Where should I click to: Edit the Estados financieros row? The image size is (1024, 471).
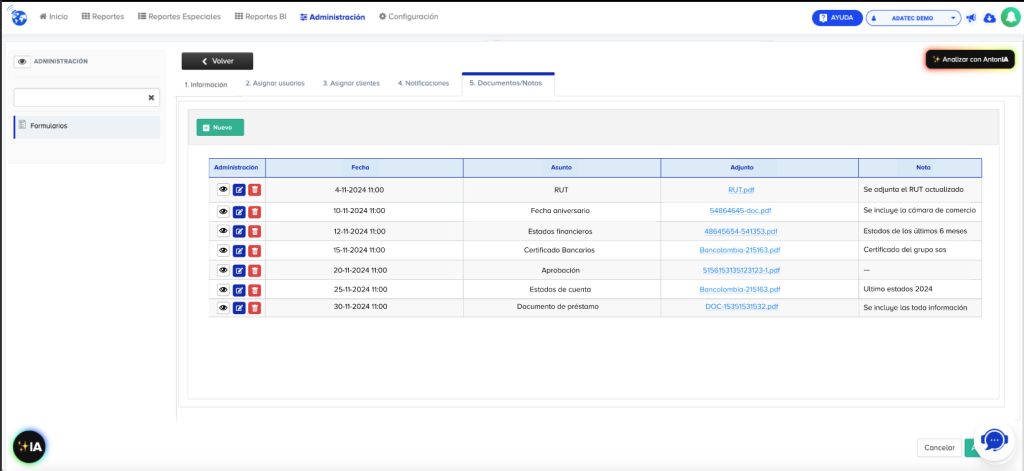tap(239, 231)
